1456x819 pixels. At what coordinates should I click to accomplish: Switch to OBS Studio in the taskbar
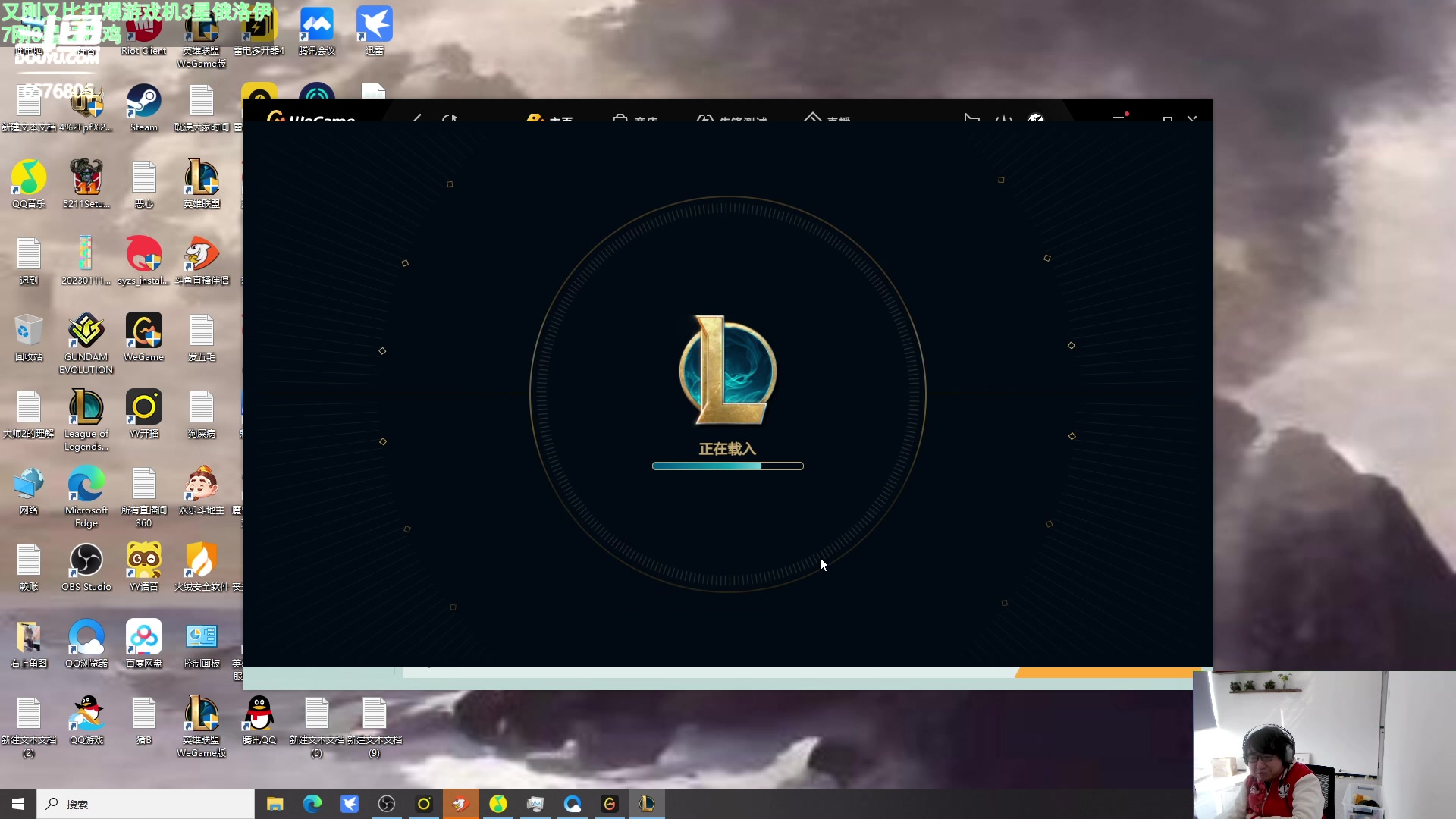point(386,804)
